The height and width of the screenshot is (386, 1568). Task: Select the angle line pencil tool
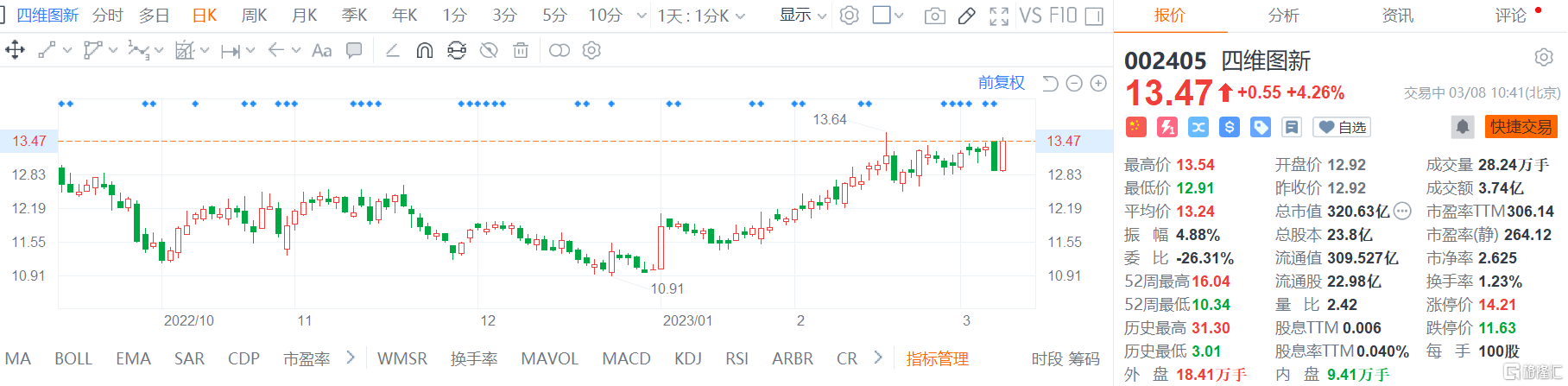(392, 50)
